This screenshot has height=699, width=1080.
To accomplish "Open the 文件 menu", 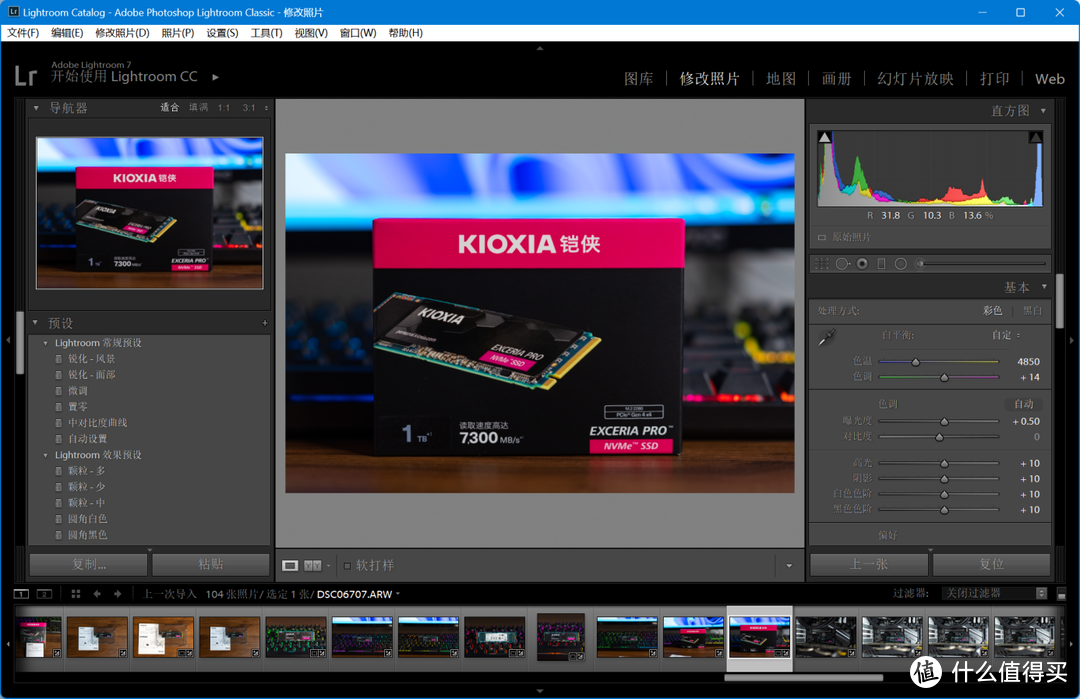I will pyautogui.click(x=22, y=32).
